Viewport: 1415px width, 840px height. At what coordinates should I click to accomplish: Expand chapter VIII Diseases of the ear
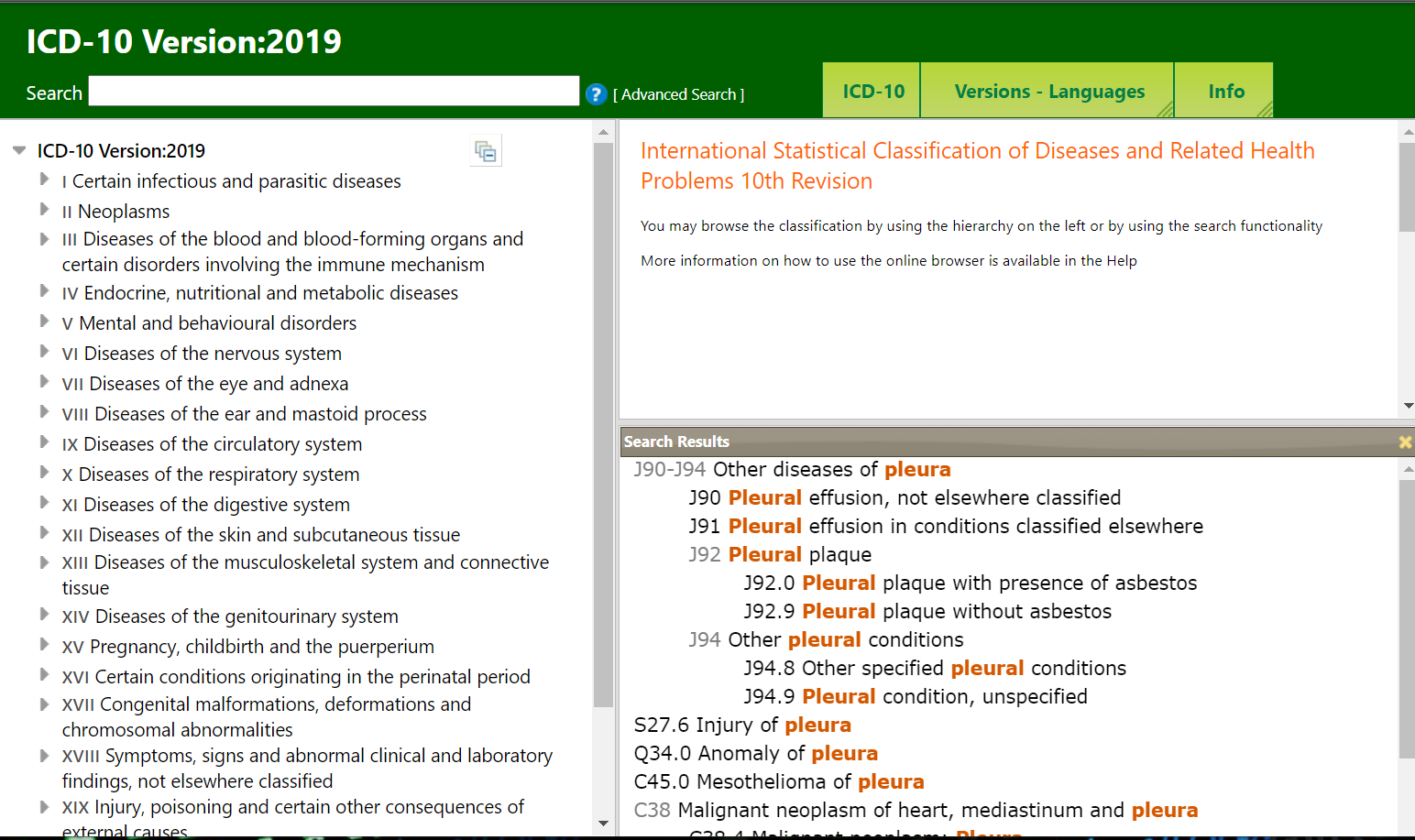pyautogui.click(x=44, y=412)
